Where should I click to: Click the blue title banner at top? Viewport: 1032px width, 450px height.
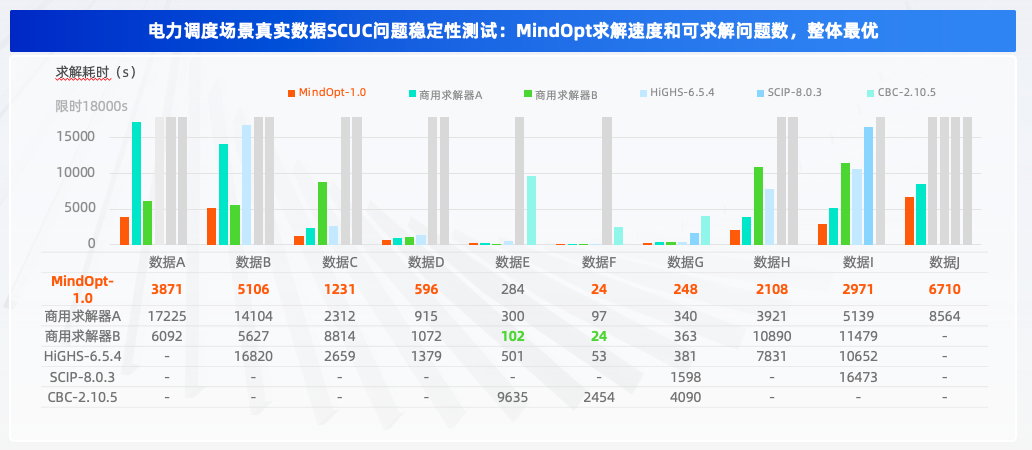(x=516, y=30)
